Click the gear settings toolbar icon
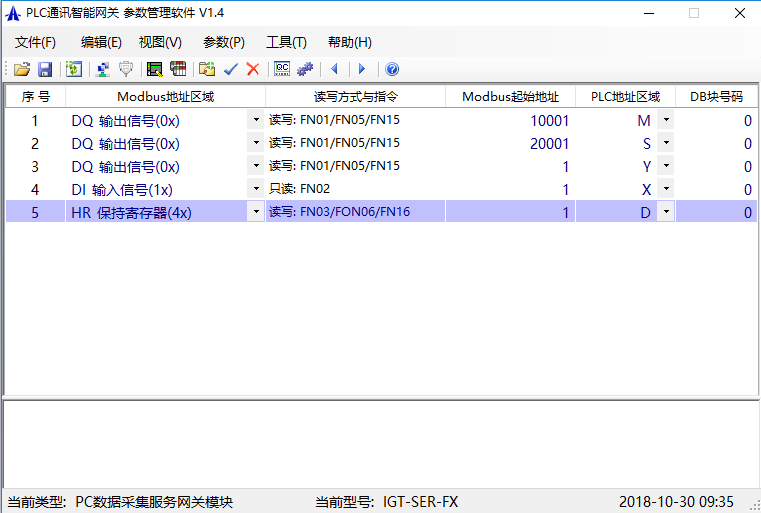Screen dimensions: 761x513 pos(305,69)
